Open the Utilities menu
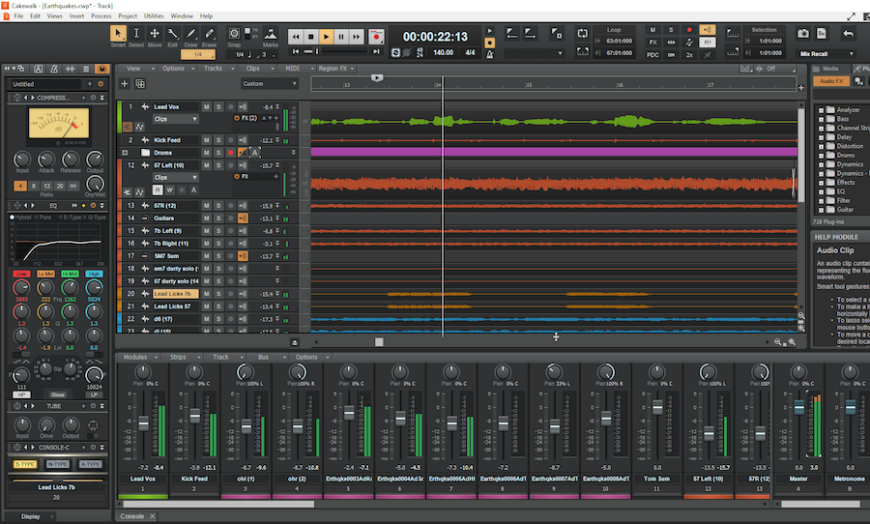The height and width of the screenshot is (524, 870). click(x=154, y=16)
